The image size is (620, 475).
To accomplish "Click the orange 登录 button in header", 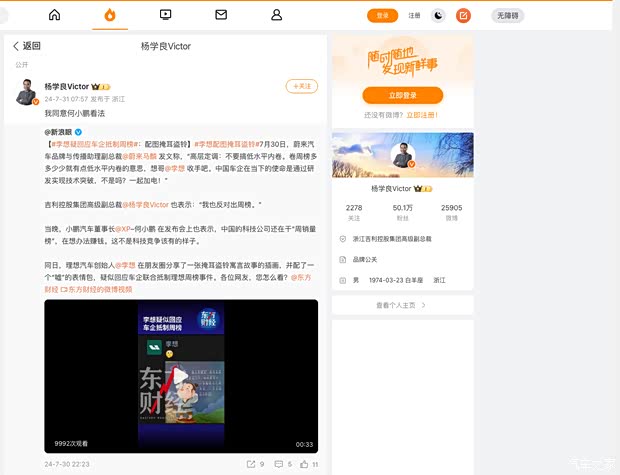I will (382, 15).
